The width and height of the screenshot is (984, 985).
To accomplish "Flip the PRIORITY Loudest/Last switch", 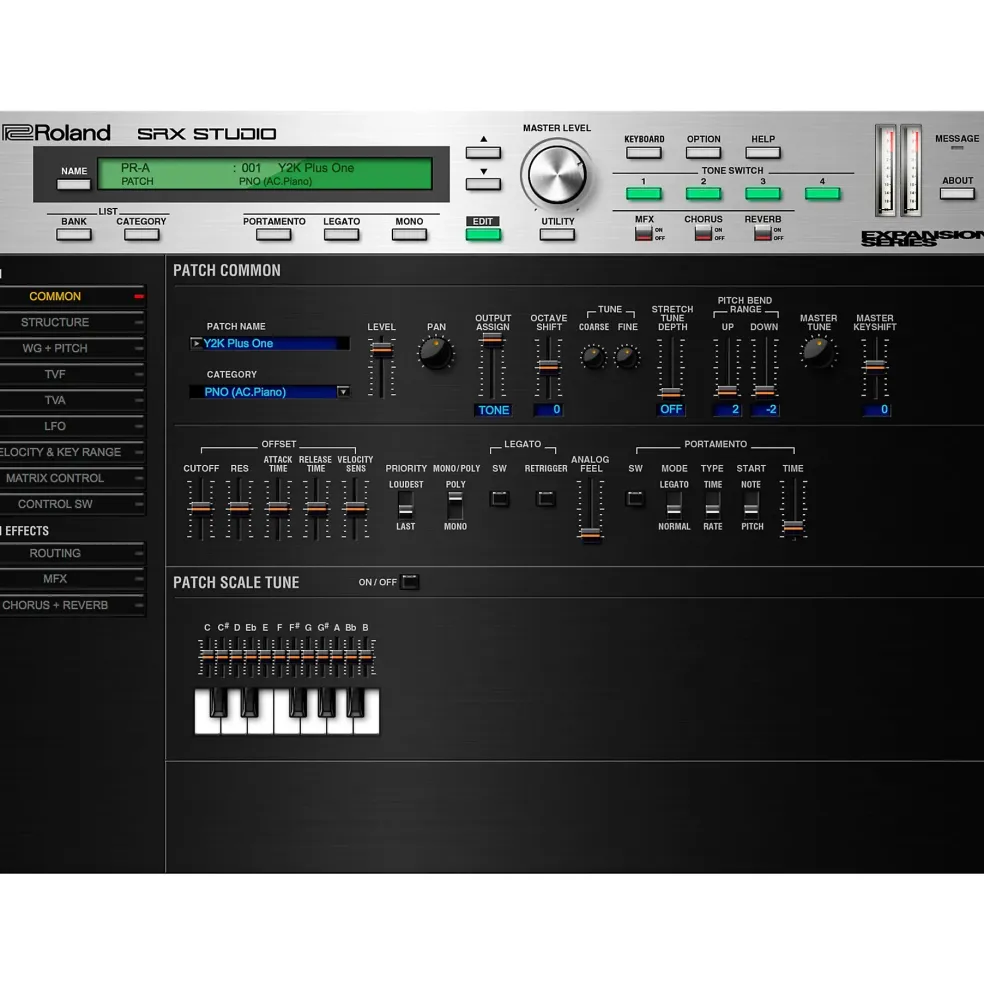I will pos(405,504).
